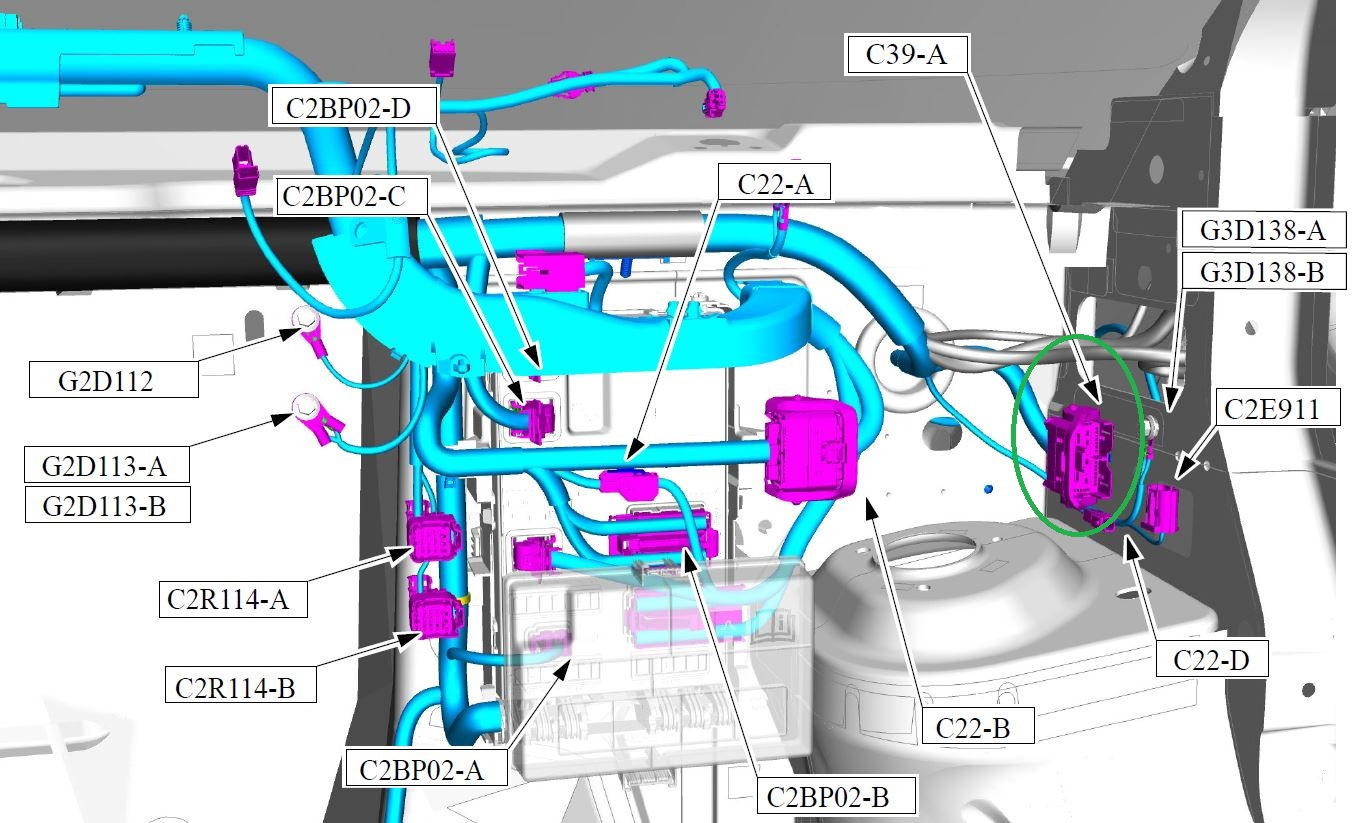Click the G3D138-B ground label
Viewport: 1364px width, 823px height.
[1262, 270]
